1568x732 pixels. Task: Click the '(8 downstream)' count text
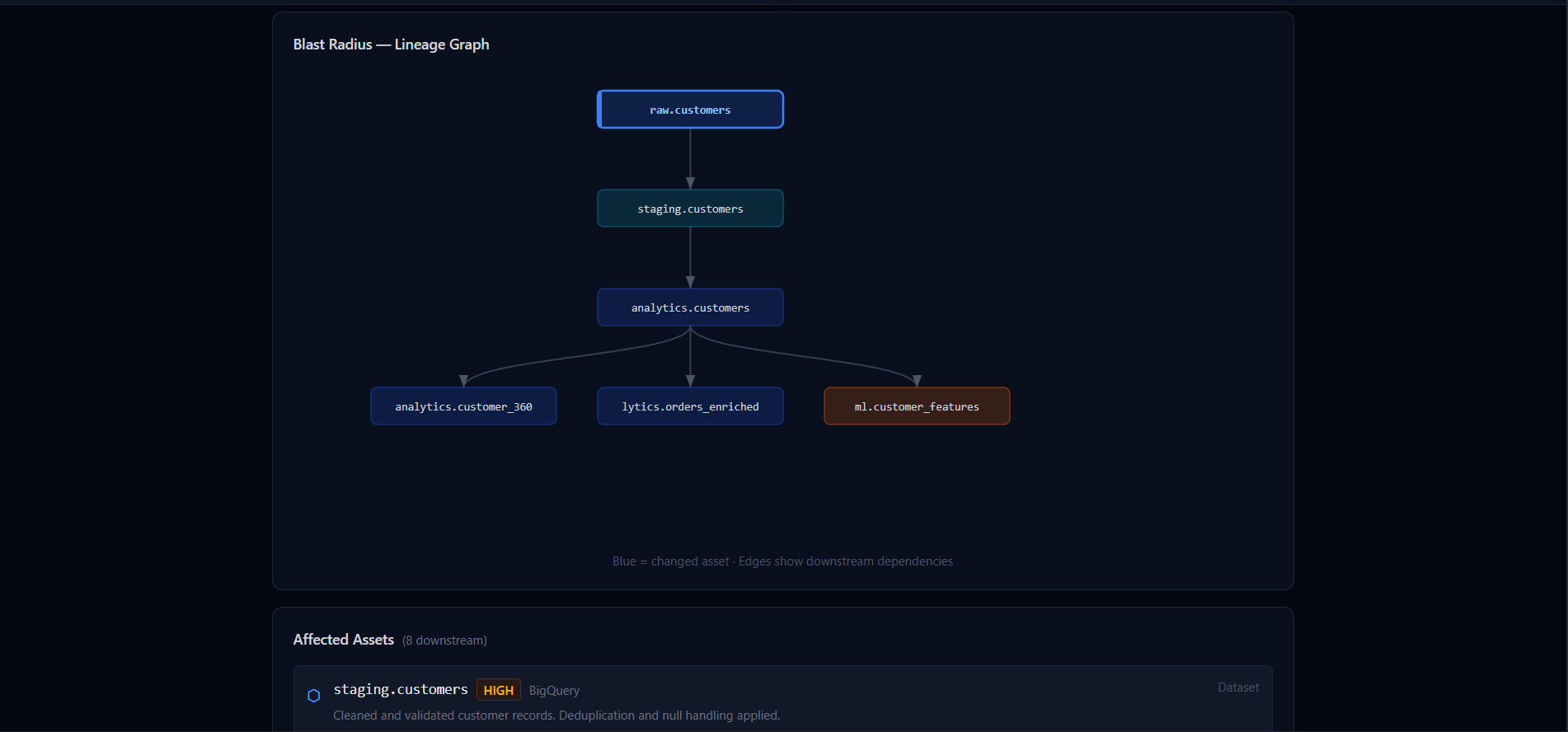[x=444, y=640]
